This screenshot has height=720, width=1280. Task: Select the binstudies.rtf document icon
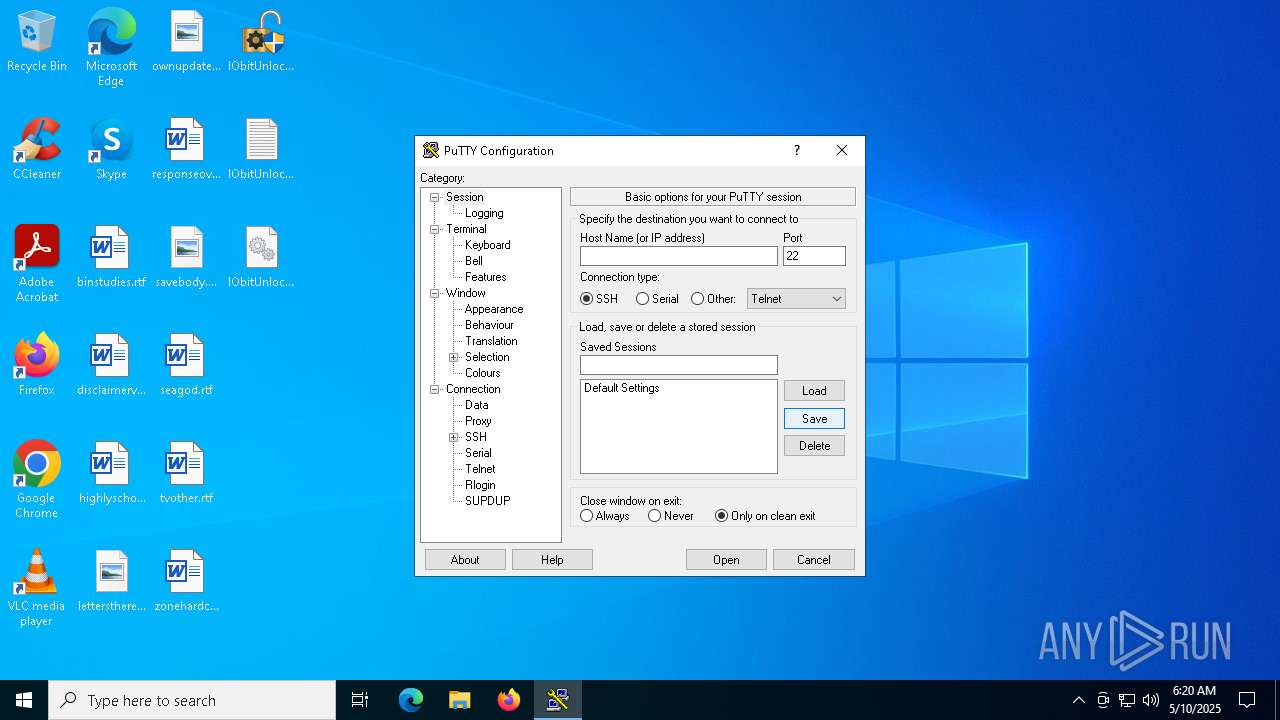(x=111, y=258)
